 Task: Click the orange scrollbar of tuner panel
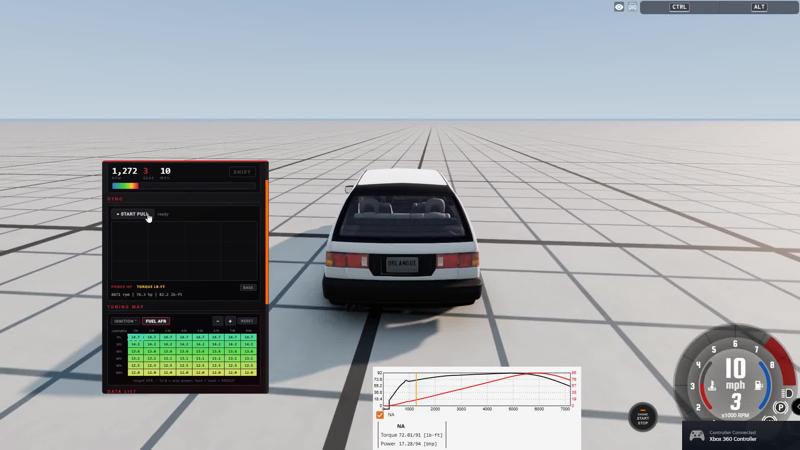pos(266,240)
